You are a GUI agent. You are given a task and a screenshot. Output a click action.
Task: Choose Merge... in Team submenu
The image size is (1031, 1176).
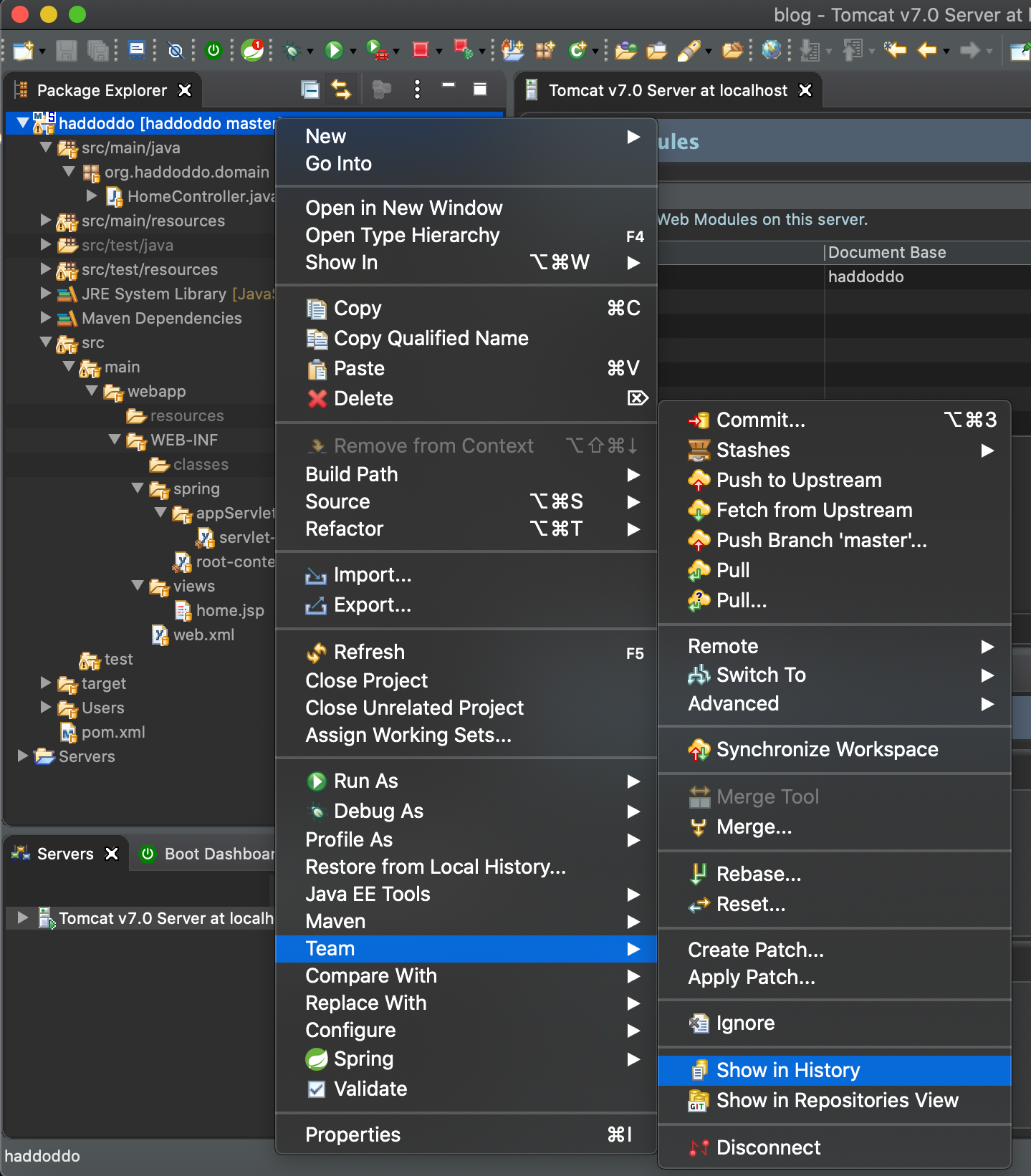[x=834, y=826]
